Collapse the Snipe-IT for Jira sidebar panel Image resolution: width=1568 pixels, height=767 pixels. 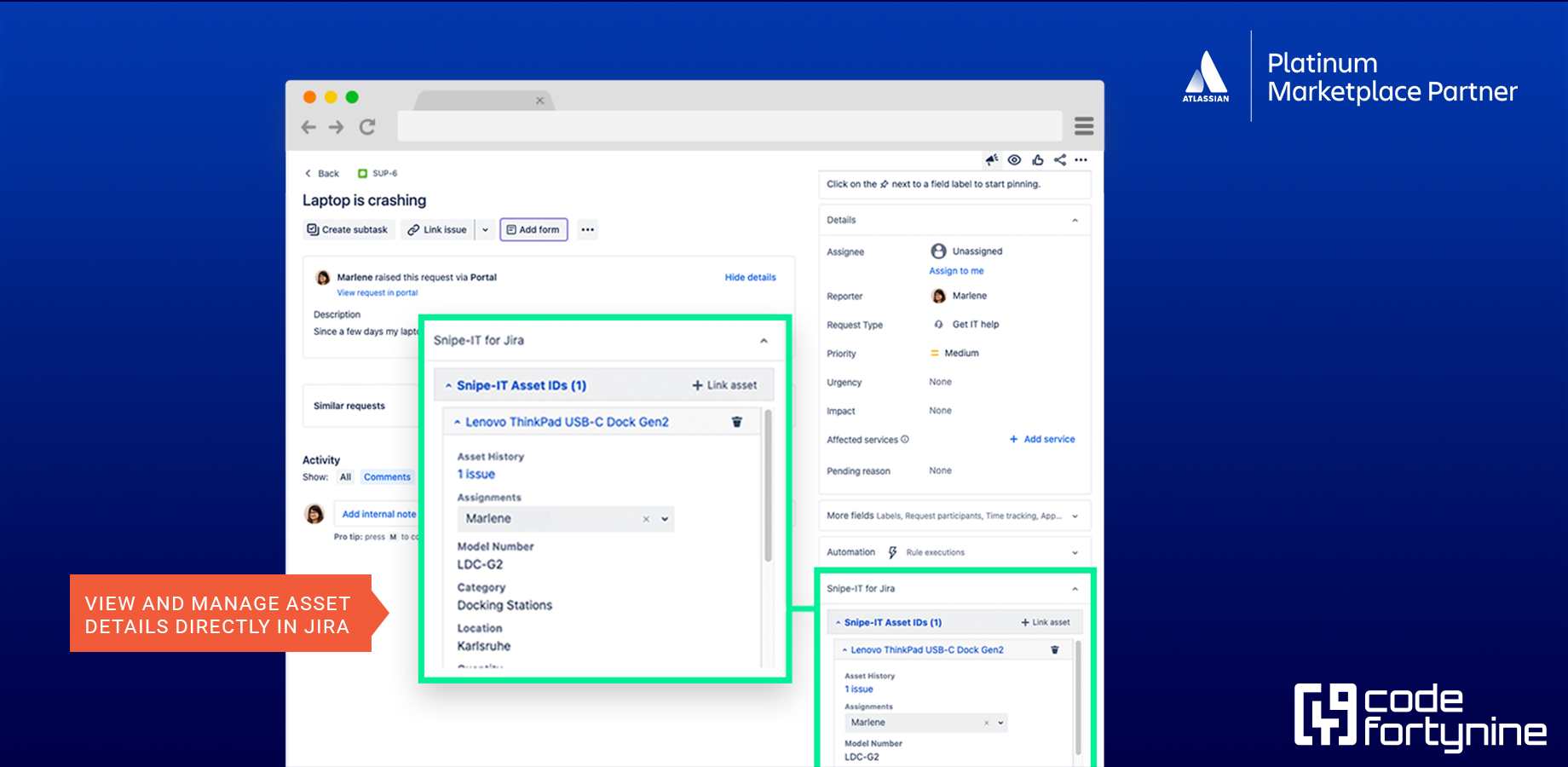point(1075,589)
